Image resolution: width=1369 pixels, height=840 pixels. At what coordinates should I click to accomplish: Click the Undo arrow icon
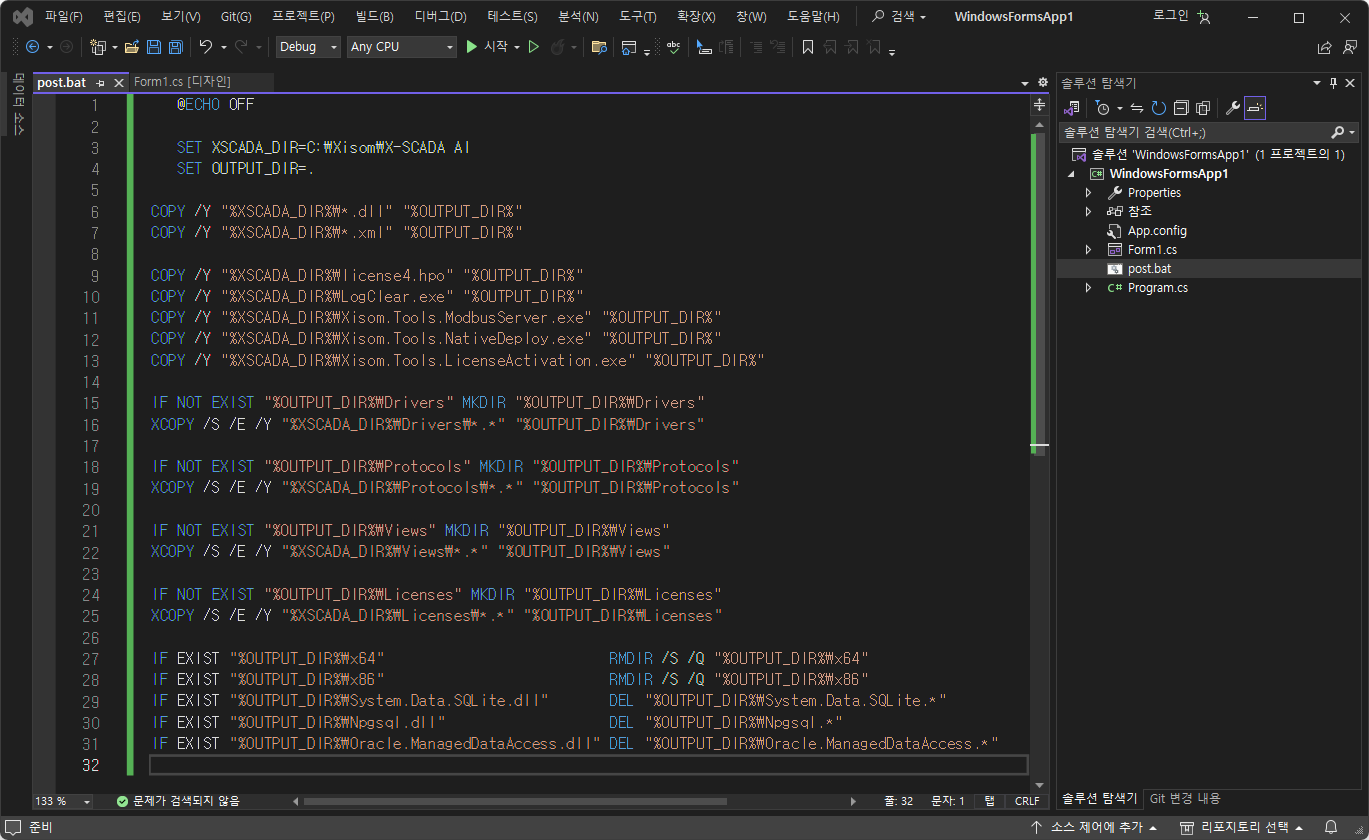[x=205, y=47]
